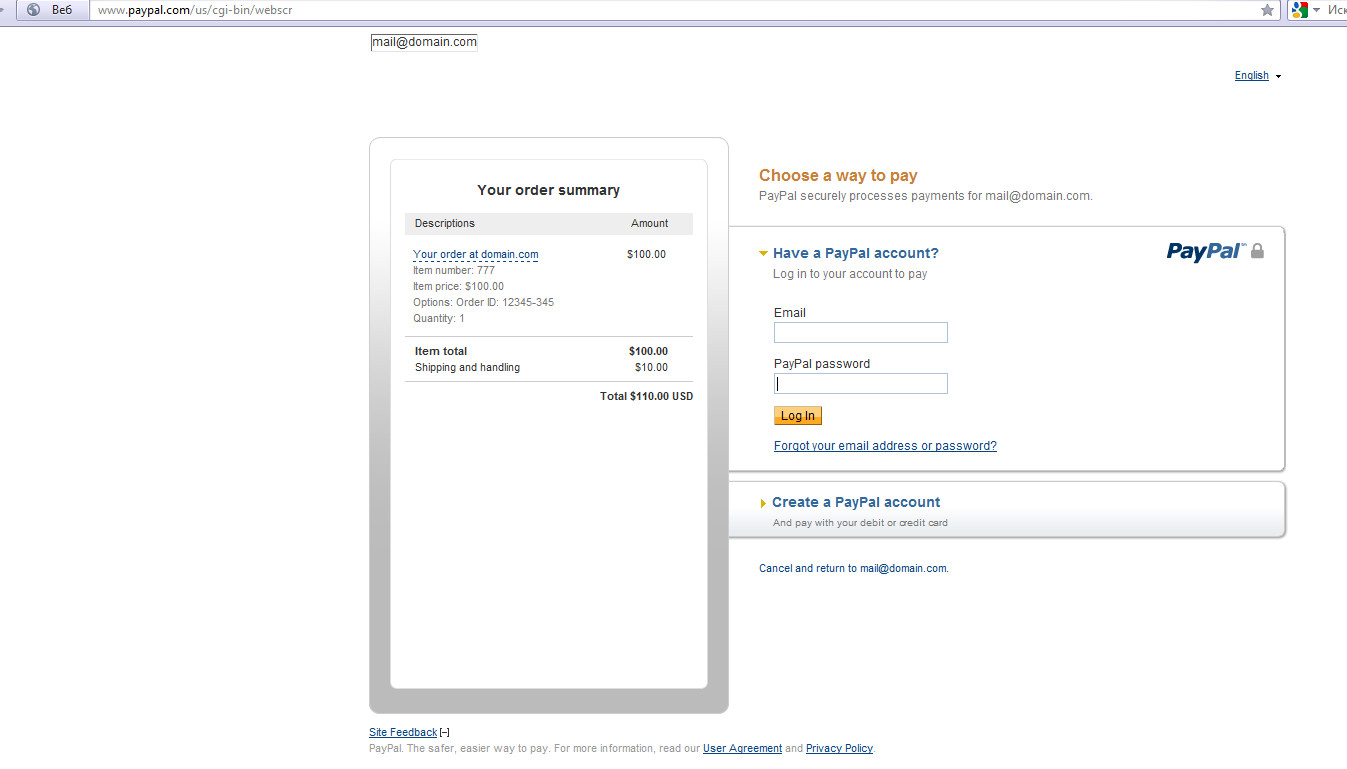The image size is (1347, 769).
Task: Click Shipping and handling label
Action: pos(467,367)
